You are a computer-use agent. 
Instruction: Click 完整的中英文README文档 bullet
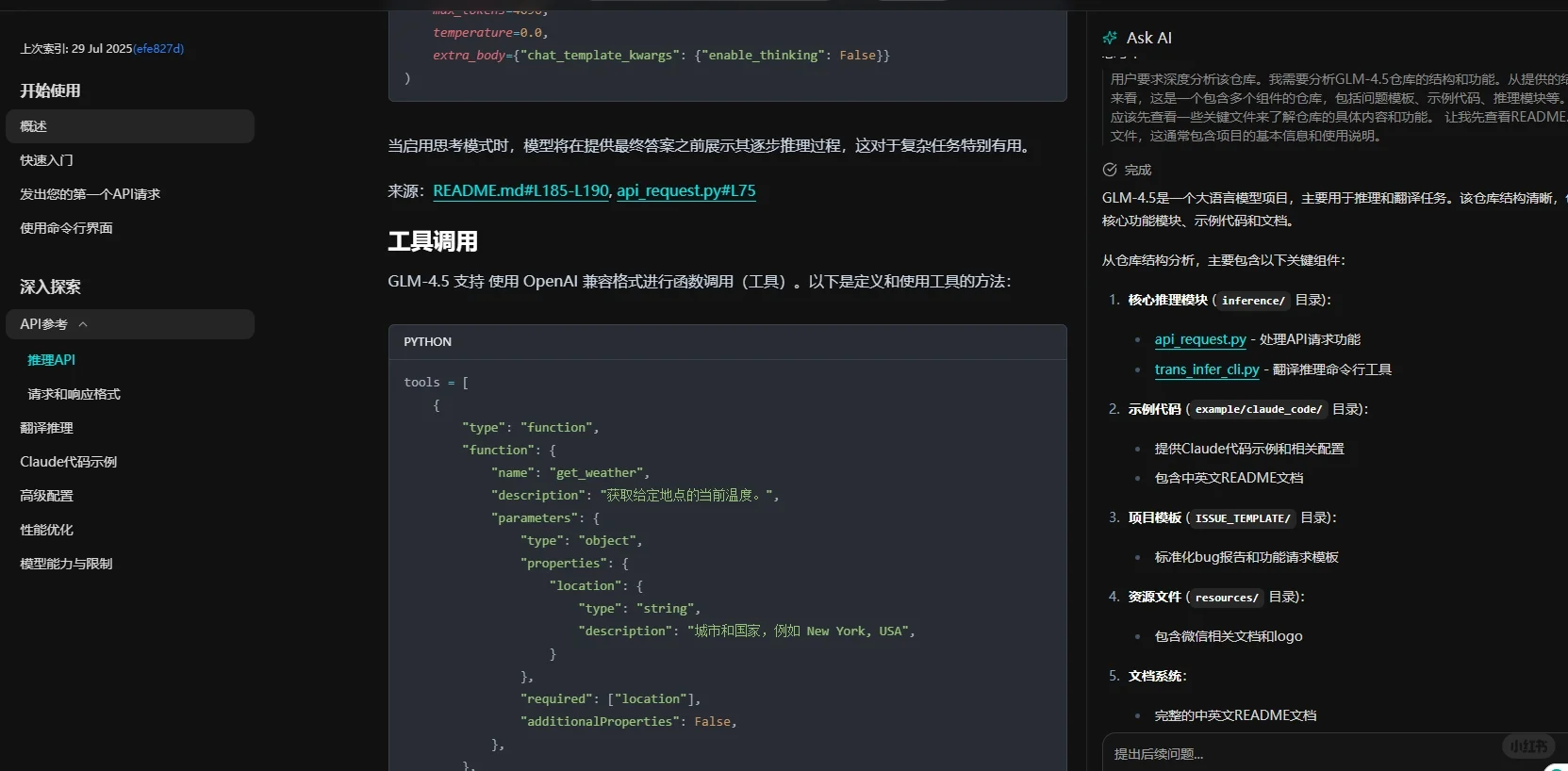(x=1236, y=716)
